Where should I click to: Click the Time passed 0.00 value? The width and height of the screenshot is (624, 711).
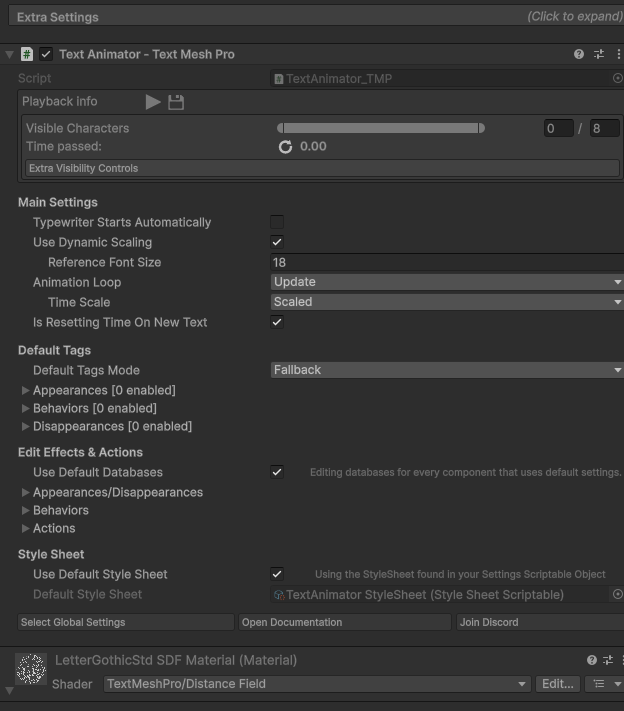tap(313, 146)
